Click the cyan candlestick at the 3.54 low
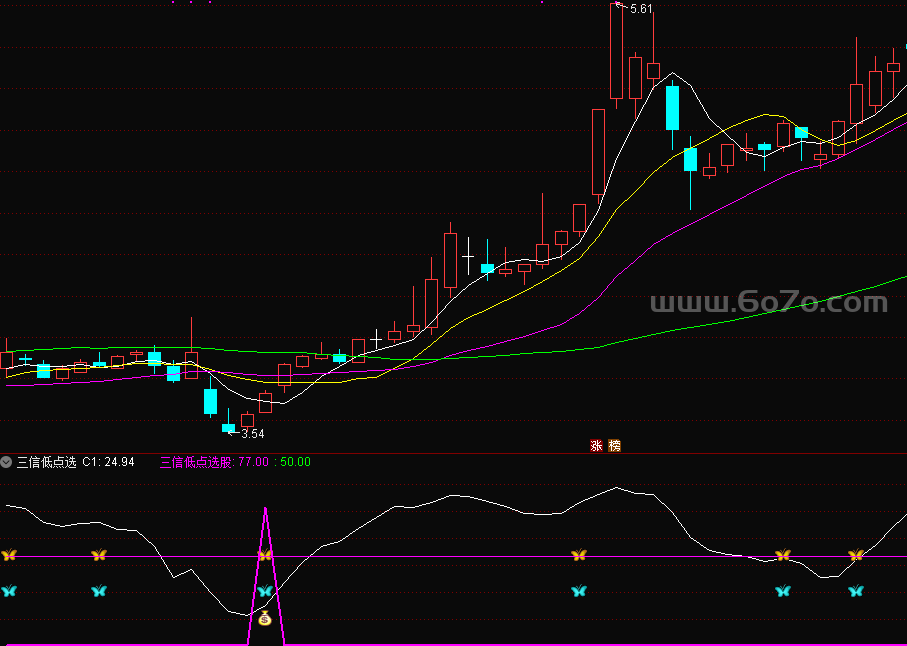The height and width of the screenshot is (646, 907). pyautogui.click(x=228, y=427)
